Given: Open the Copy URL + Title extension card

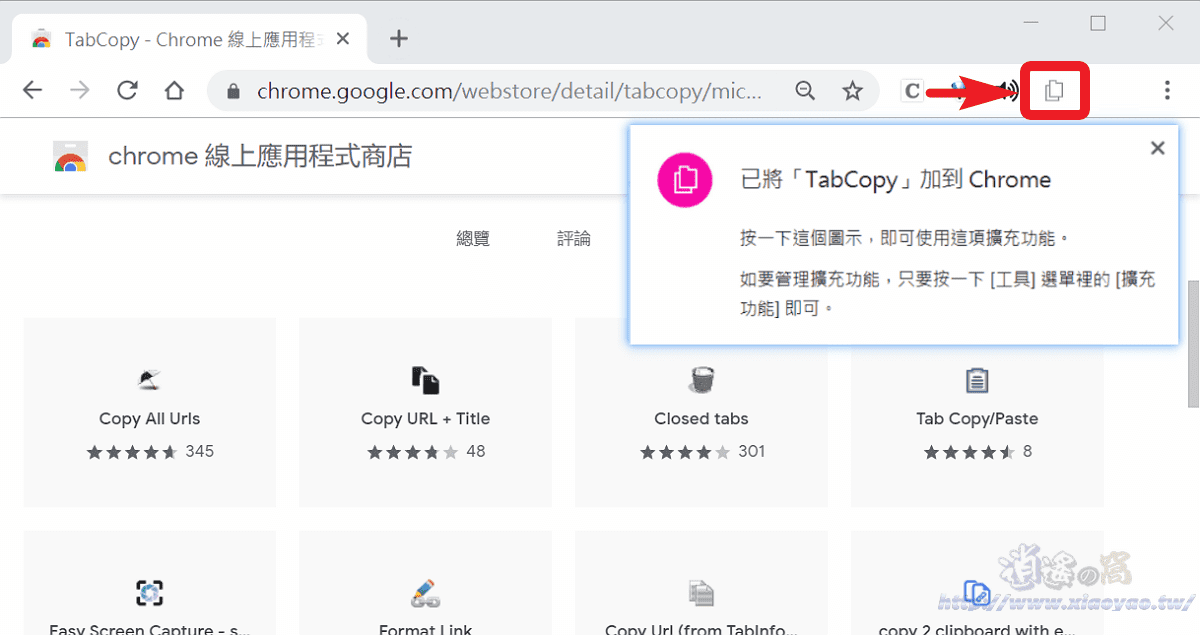Looking at the screenshot, I should (425, 412).
